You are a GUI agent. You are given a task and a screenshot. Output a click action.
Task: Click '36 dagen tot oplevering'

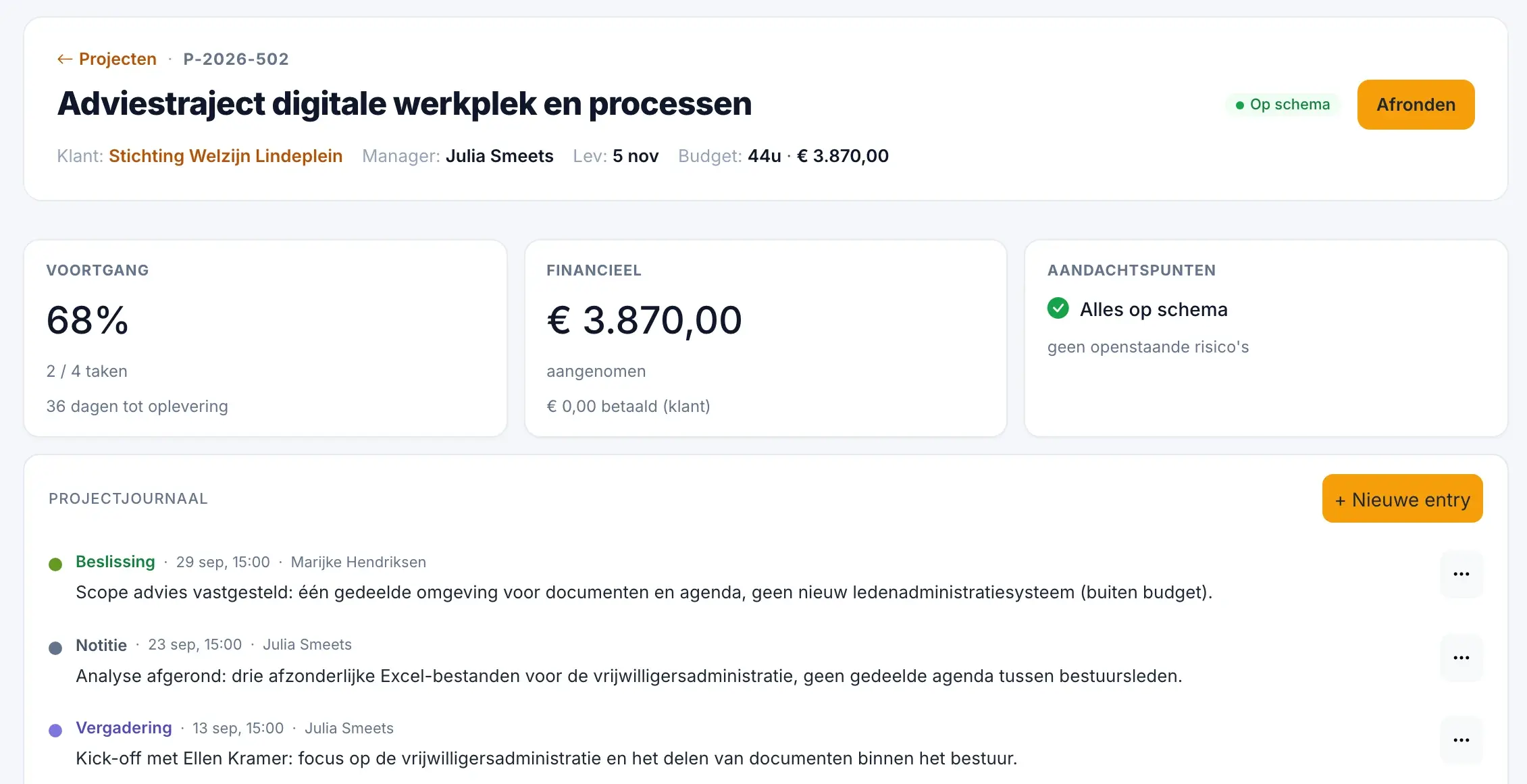(137, 407)
